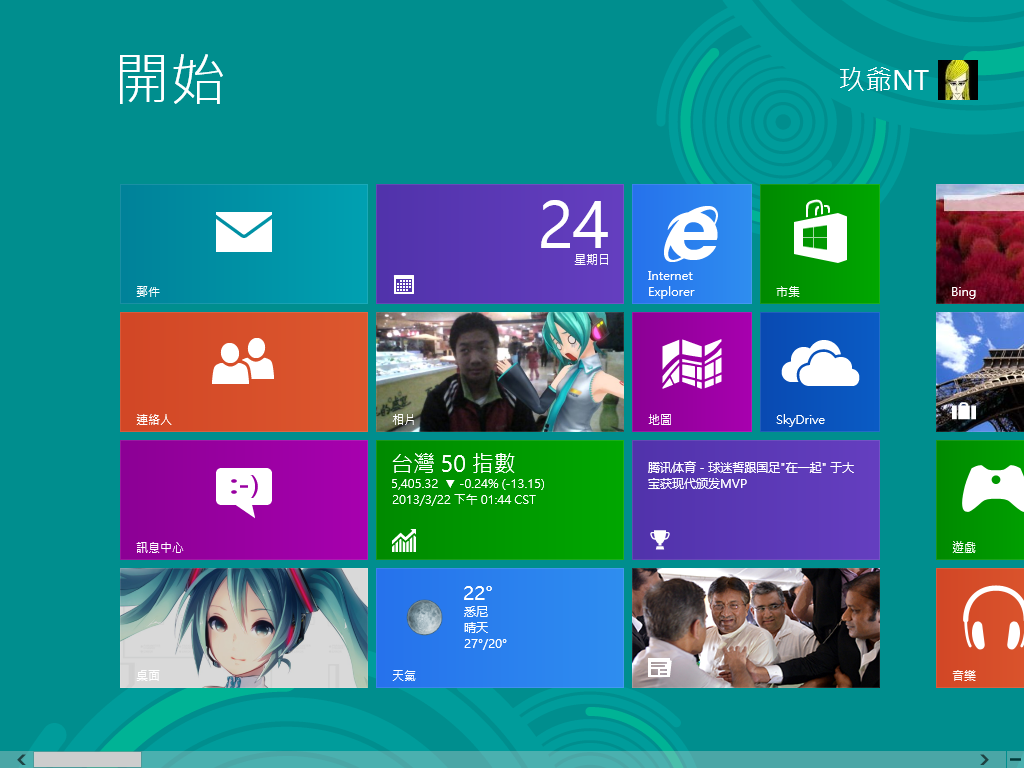This screenshot has height=768, width=1024.
Task: Open the Photos tile
Action: 499,371
